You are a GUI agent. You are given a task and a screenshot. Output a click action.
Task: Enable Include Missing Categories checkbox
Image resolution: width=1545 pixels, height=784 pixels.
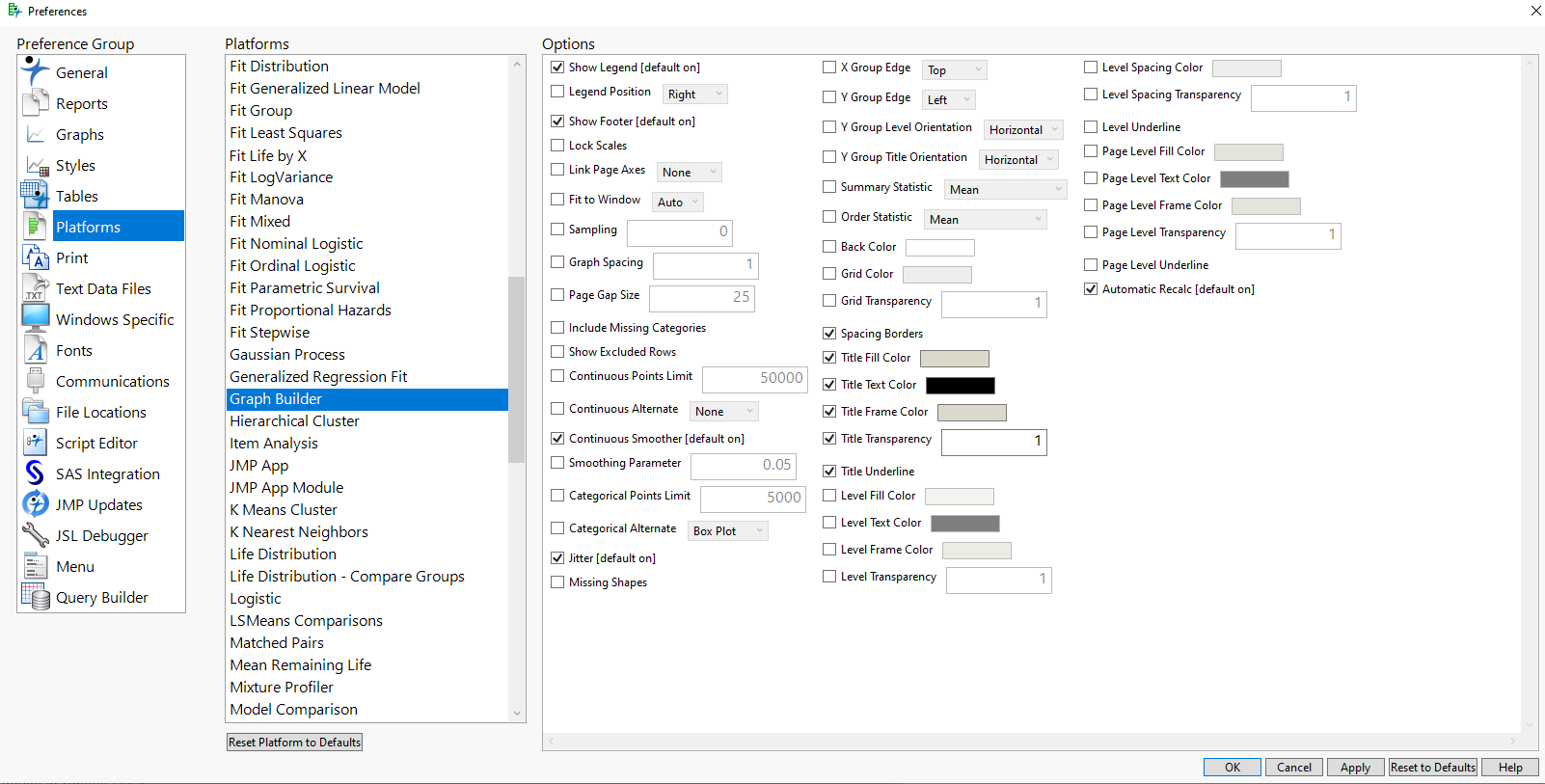coord(557,328)
